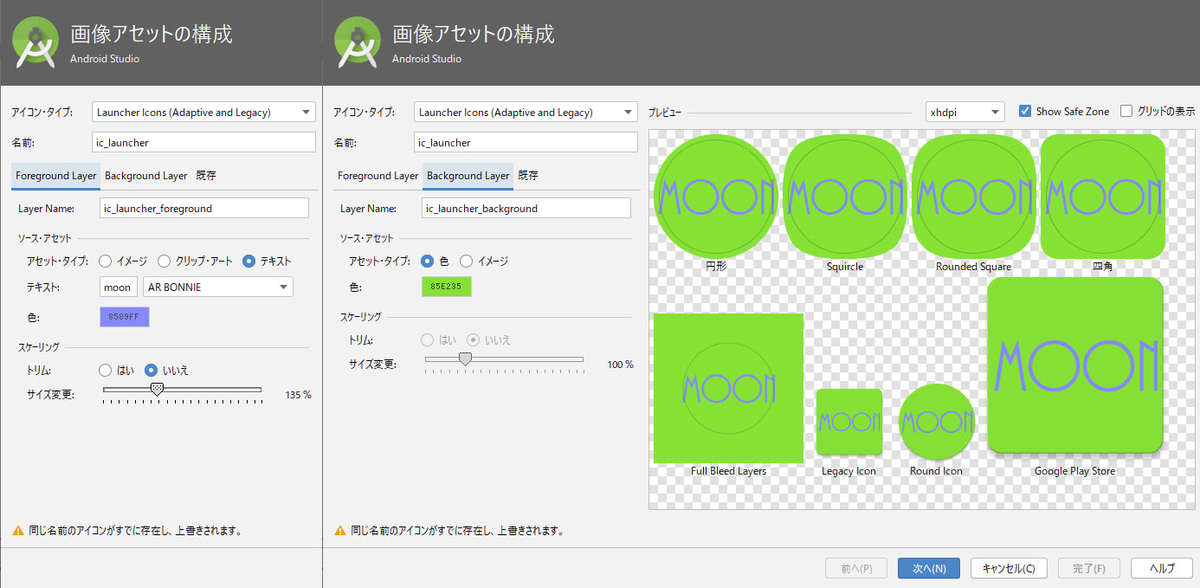
Task: Select the Google Play Store icon preview
Action: pyautogui.click(x=1075, y=365)
